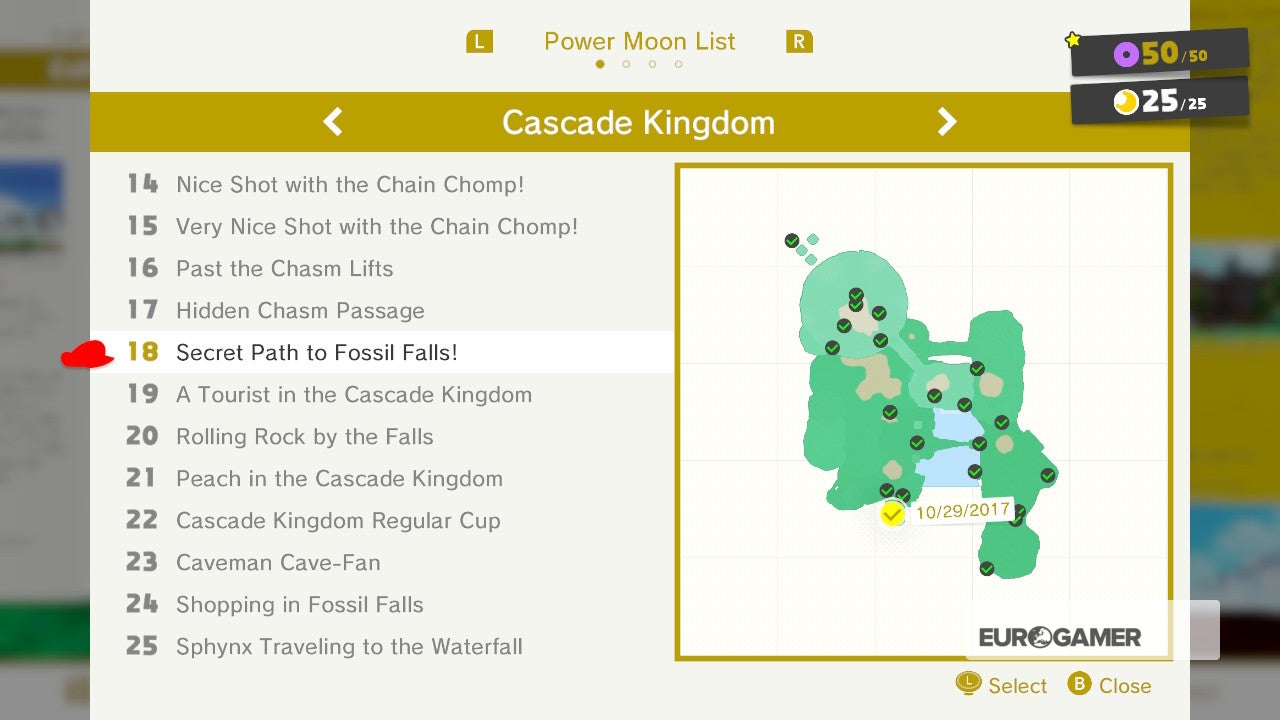Image resolution: width=1280 pixels, height=720 pixels.
Task: Click the purple regional coin counter icon
Action: [1126, 55]
